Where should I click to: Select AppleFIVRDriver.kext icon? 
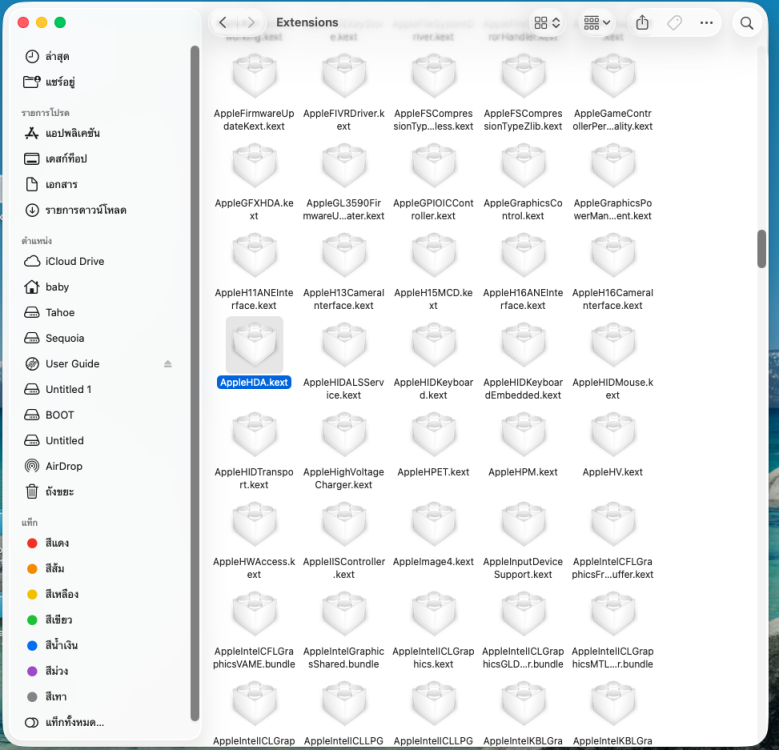pyautogui.click(x=344, y=76)
